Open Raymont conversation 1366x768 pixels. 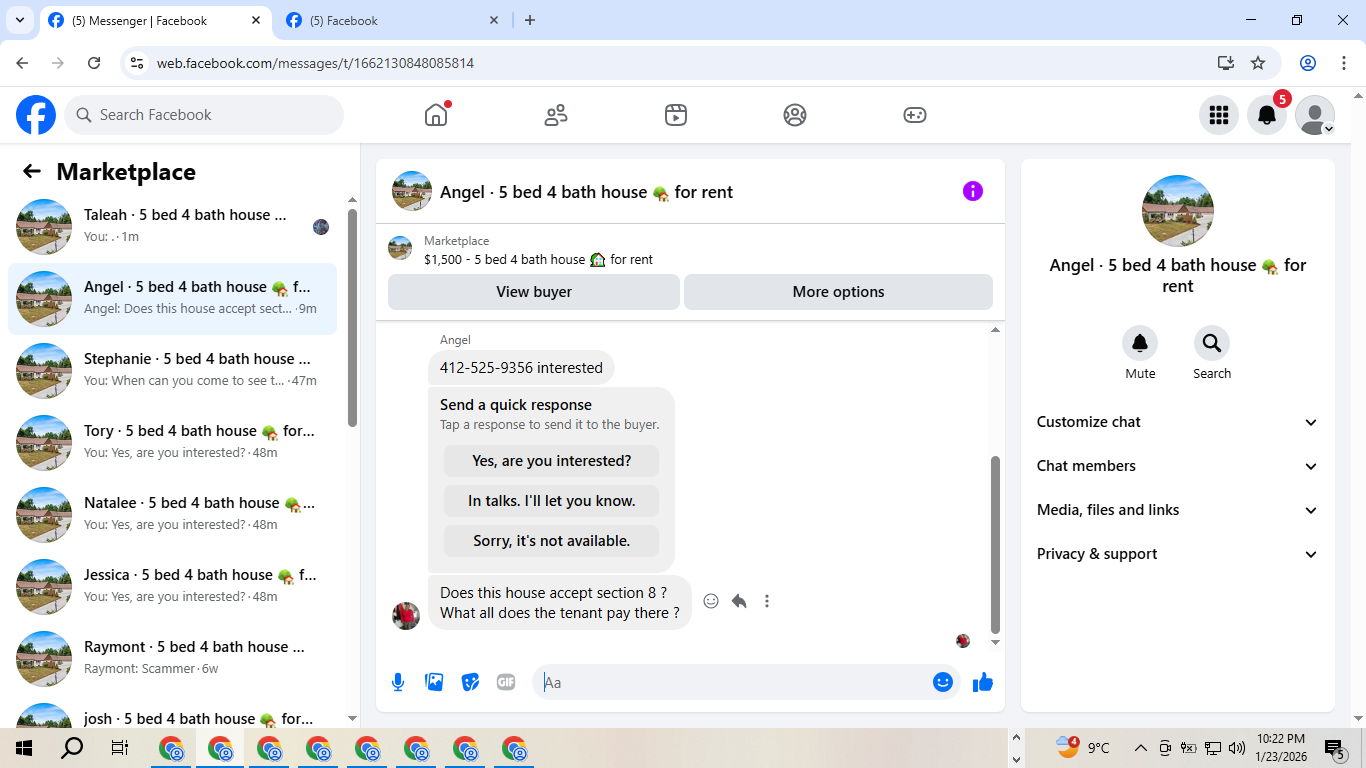(172, 658)
